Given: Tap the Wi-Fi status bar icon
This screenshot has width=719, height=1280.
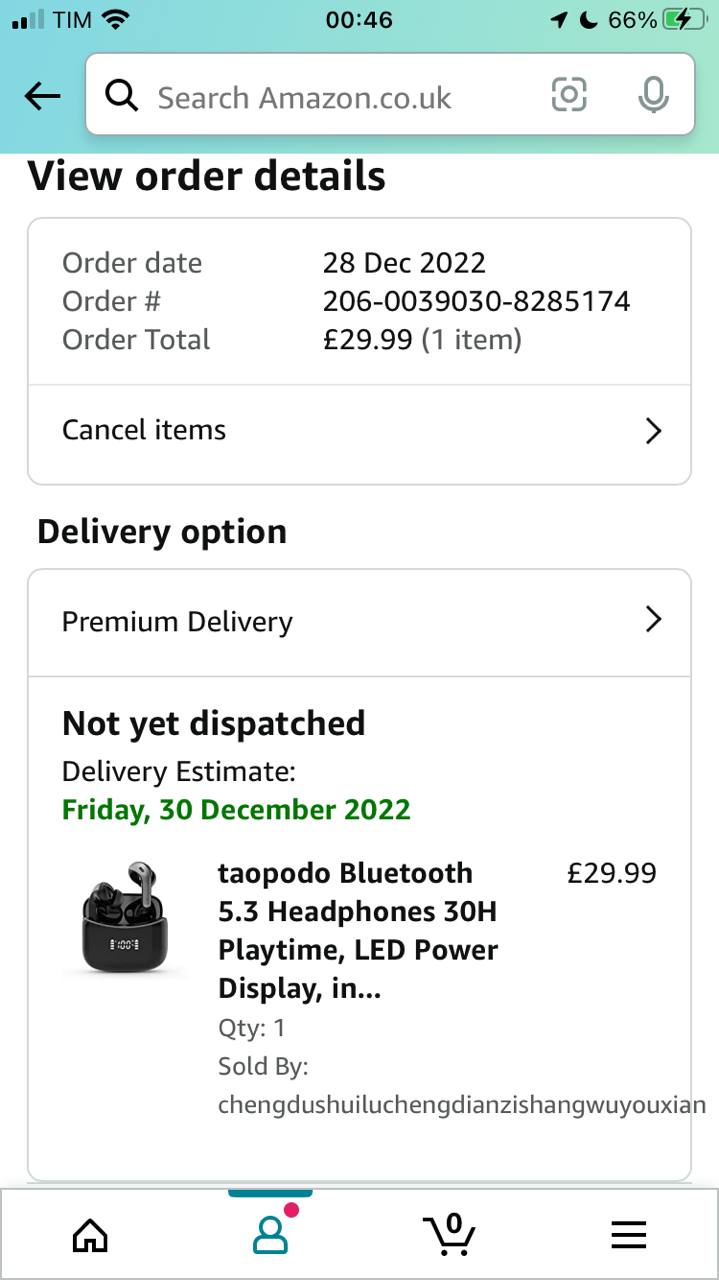Looking at the screenshot, I should coord(117,19).
